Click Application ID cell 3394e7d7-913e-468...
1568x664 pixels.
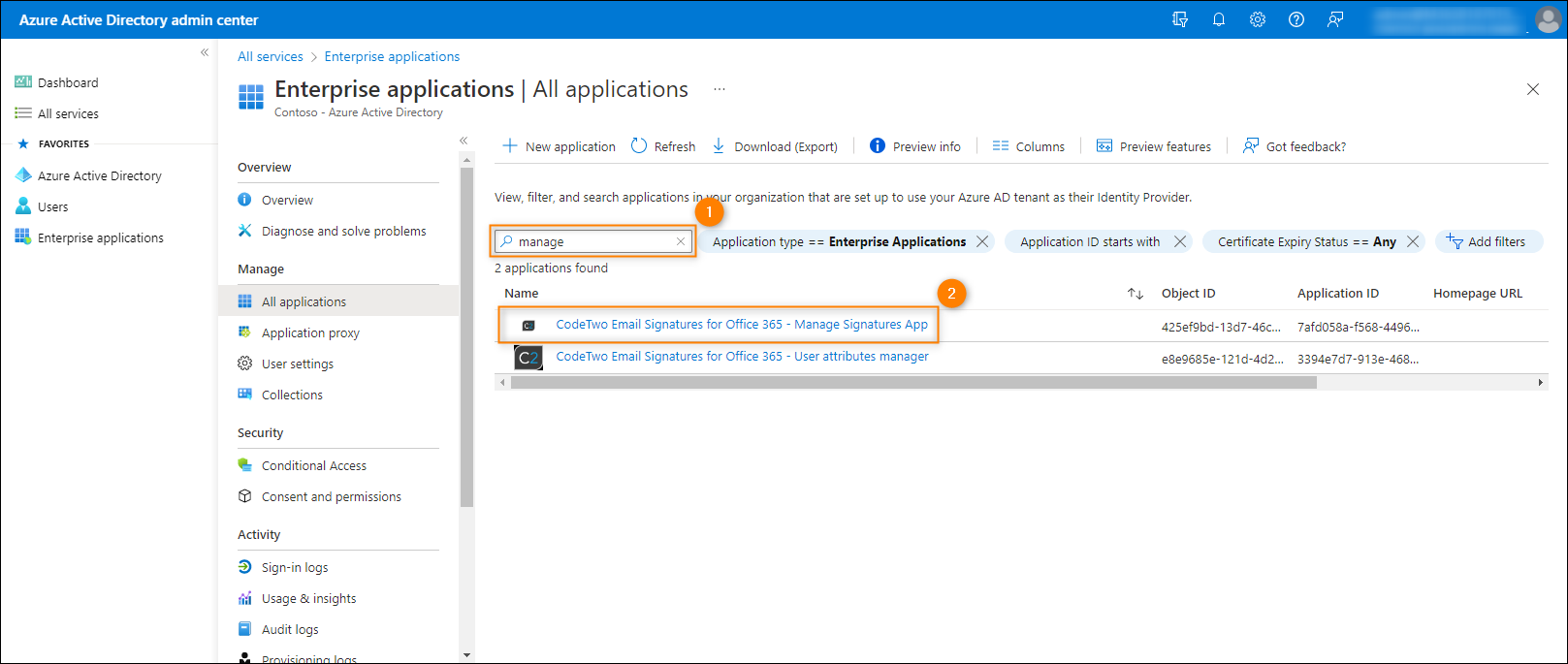(x=1358, y=359)
